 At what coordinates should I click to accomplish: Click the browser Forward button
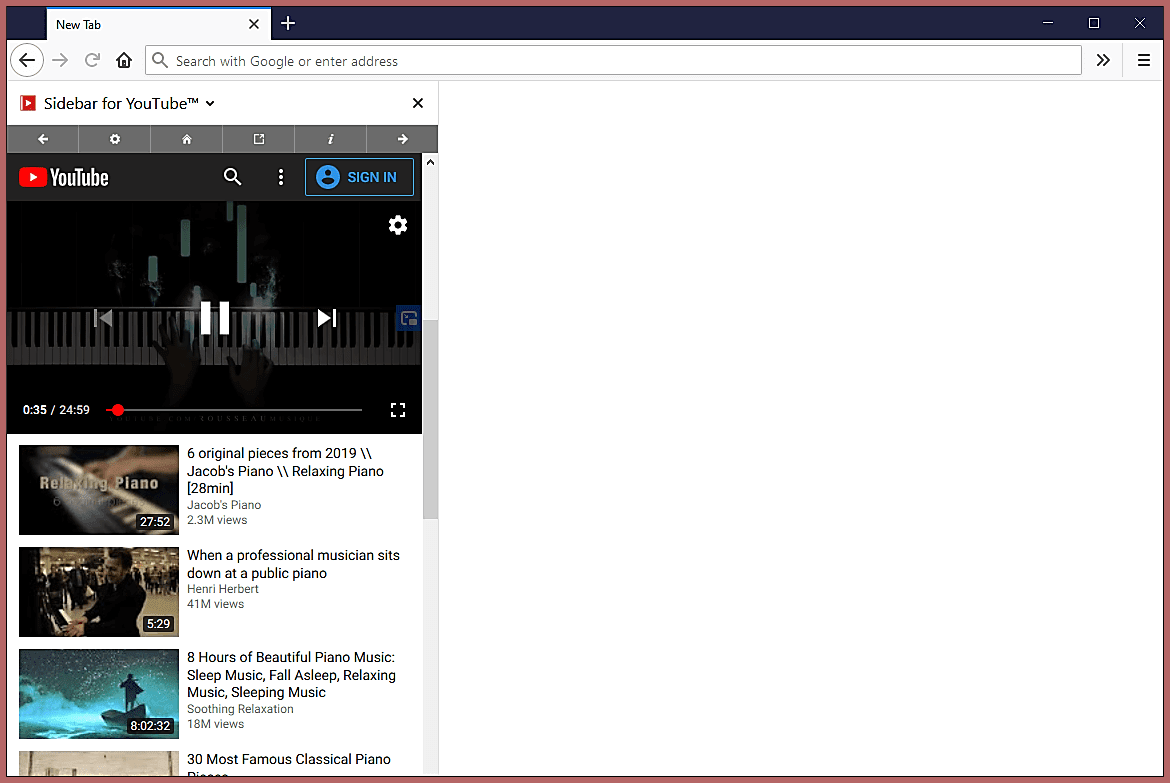pos(60,60)
